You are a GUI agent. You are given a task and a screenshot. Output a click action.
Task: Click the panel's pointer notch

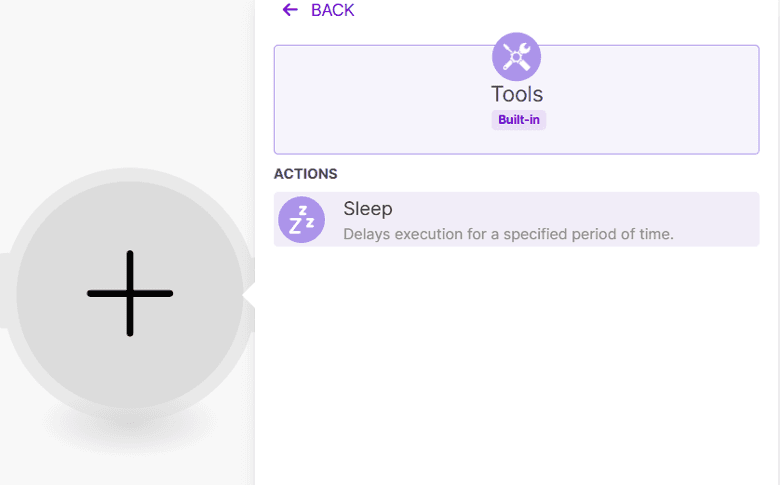click(249, 295)
